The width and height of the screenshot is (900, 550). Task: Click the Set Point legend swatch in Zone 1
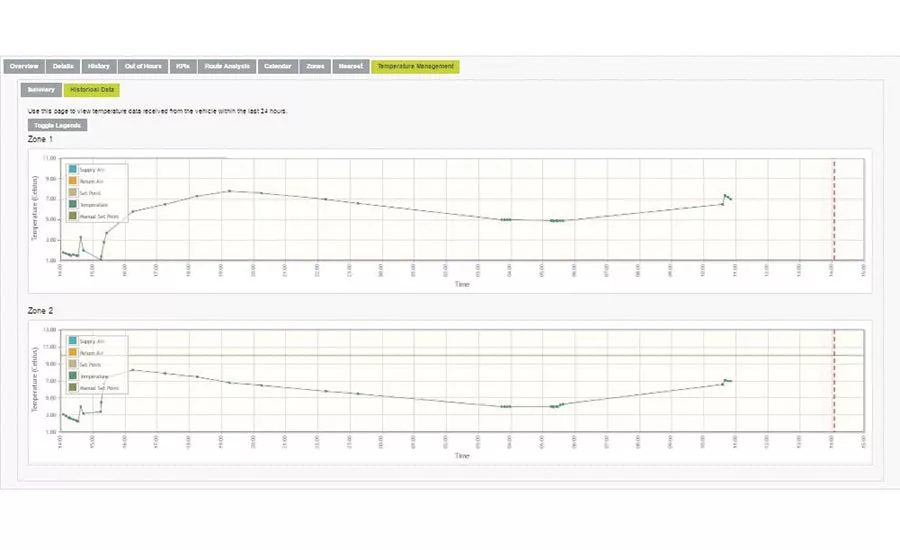click(73, 192)
